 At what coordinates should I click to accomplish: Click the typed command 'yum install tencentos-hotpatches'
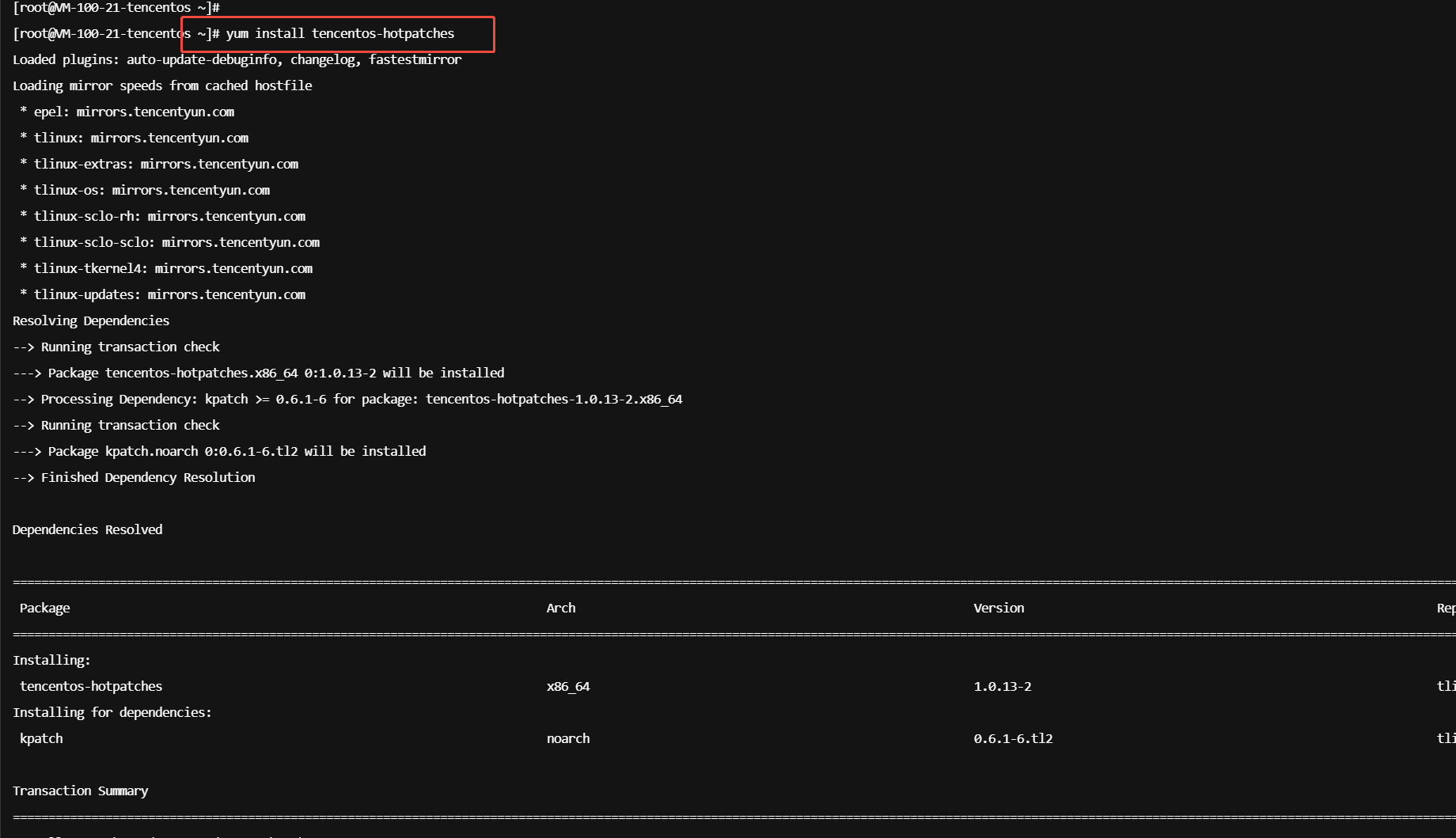[x=340, y=33]
